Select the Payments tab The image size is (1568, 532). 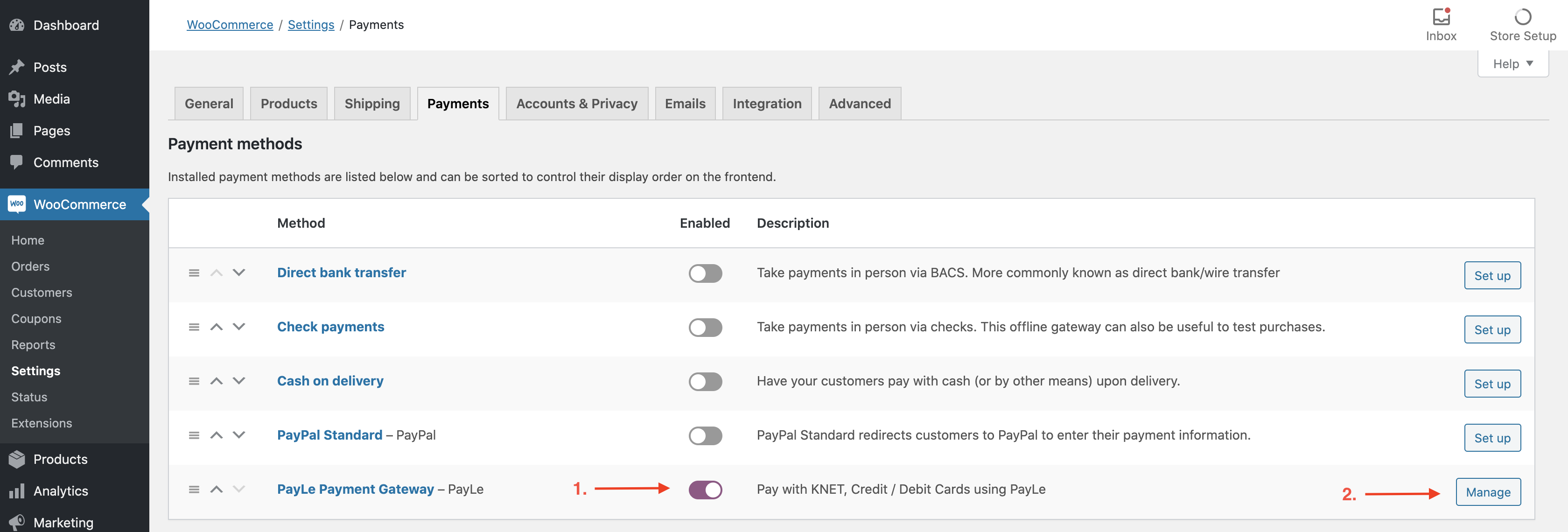coord(458,104)
